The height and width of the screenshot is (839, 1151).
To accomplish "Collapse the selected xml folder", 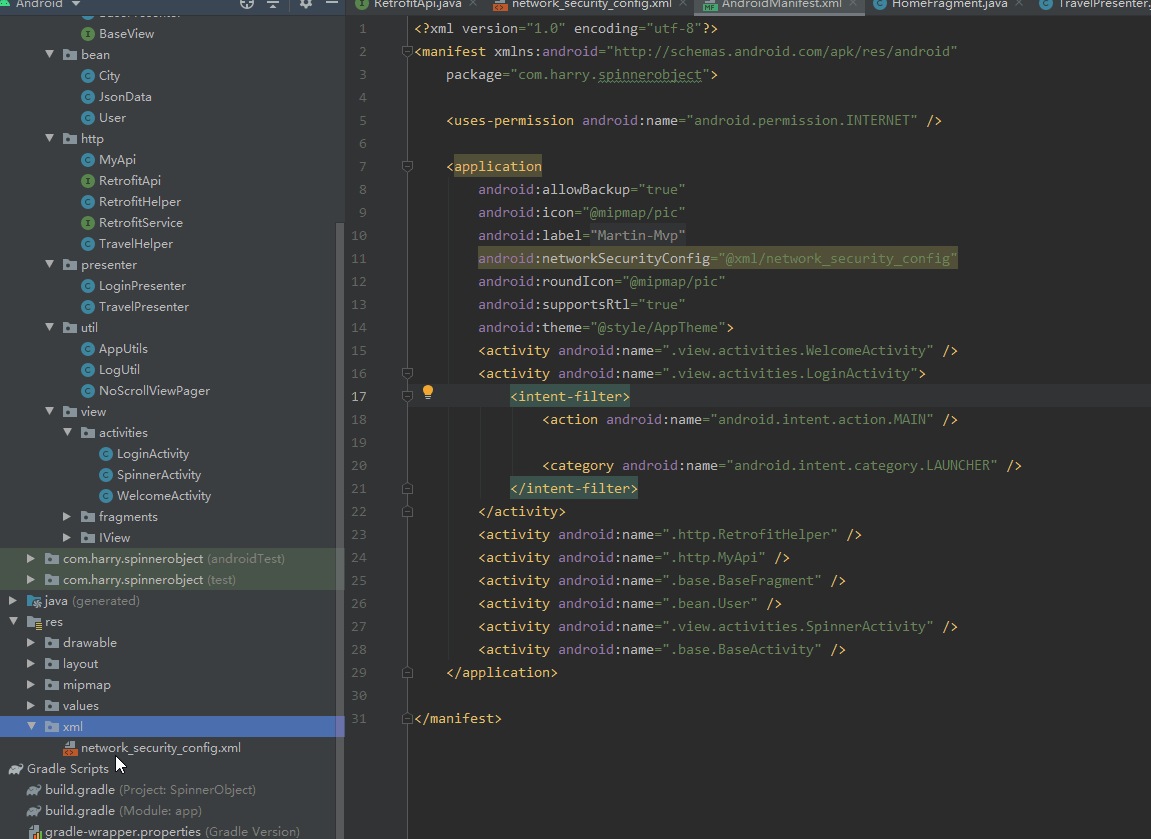I will pos(32,726).
